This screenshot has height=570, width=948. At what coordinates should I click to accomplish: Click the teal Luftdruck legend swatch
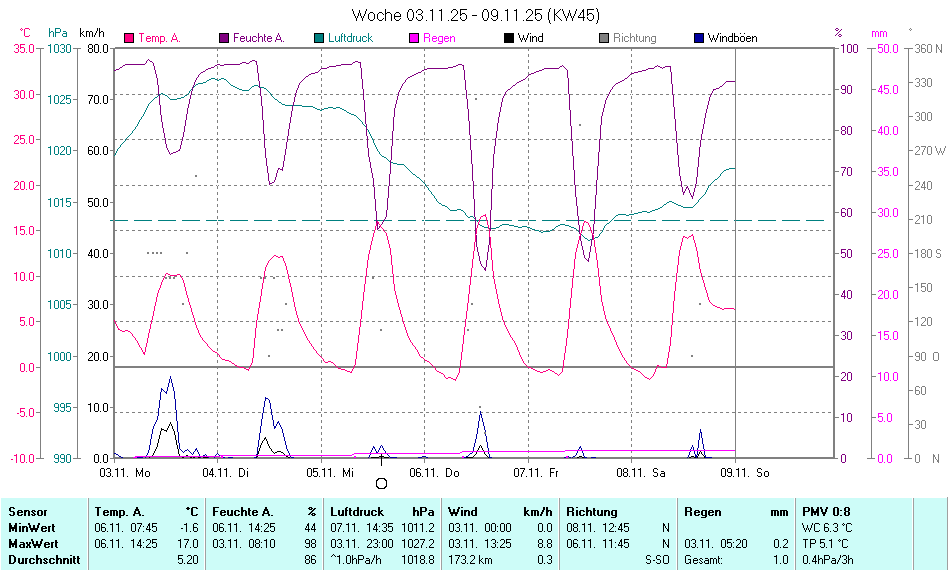(319, 38)
